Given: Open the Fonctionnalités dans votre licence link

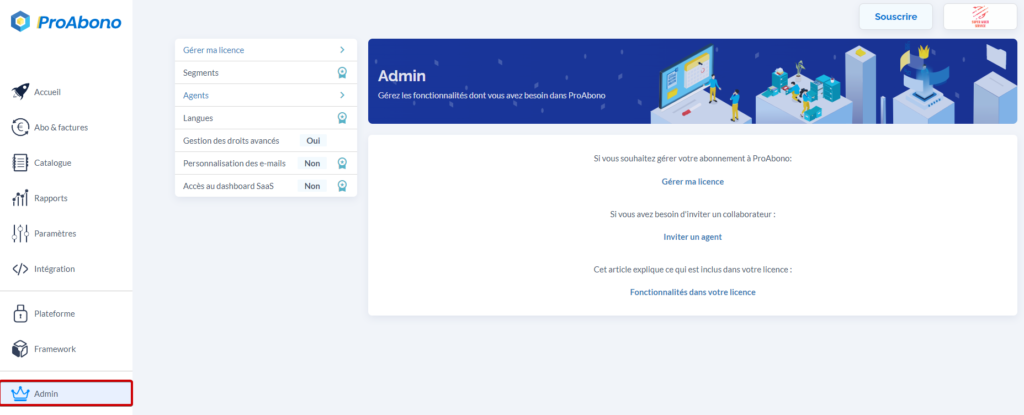Looking at the screenshot, I should click(692, 292).
